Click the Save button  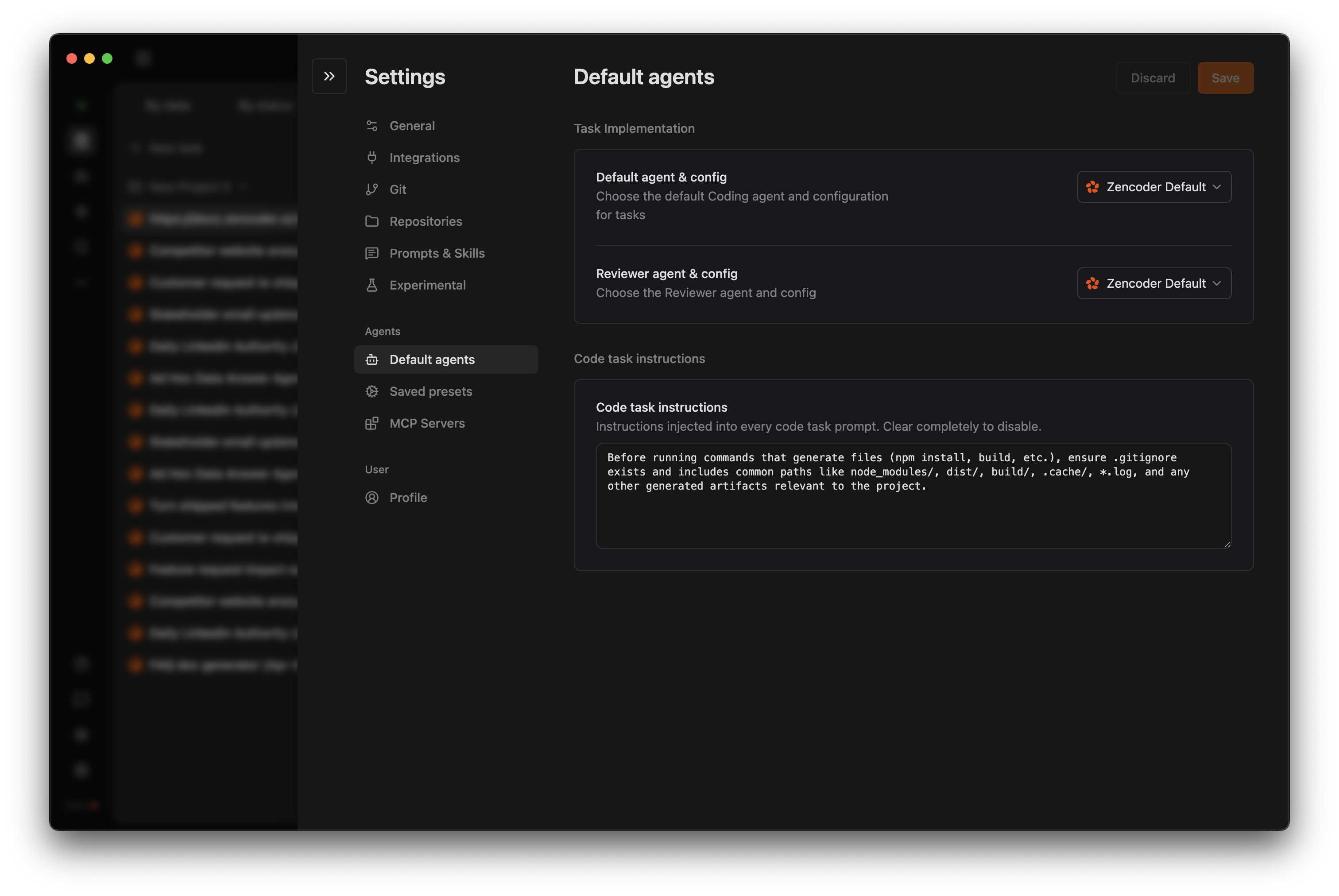click(x=1225, y=78)
